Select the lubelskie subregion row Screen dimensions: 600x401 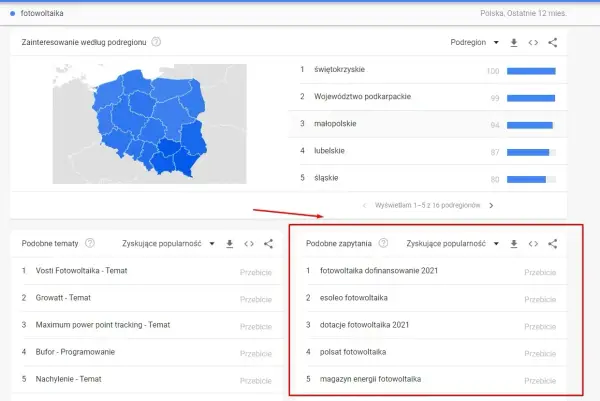click(x=427, y=151)
